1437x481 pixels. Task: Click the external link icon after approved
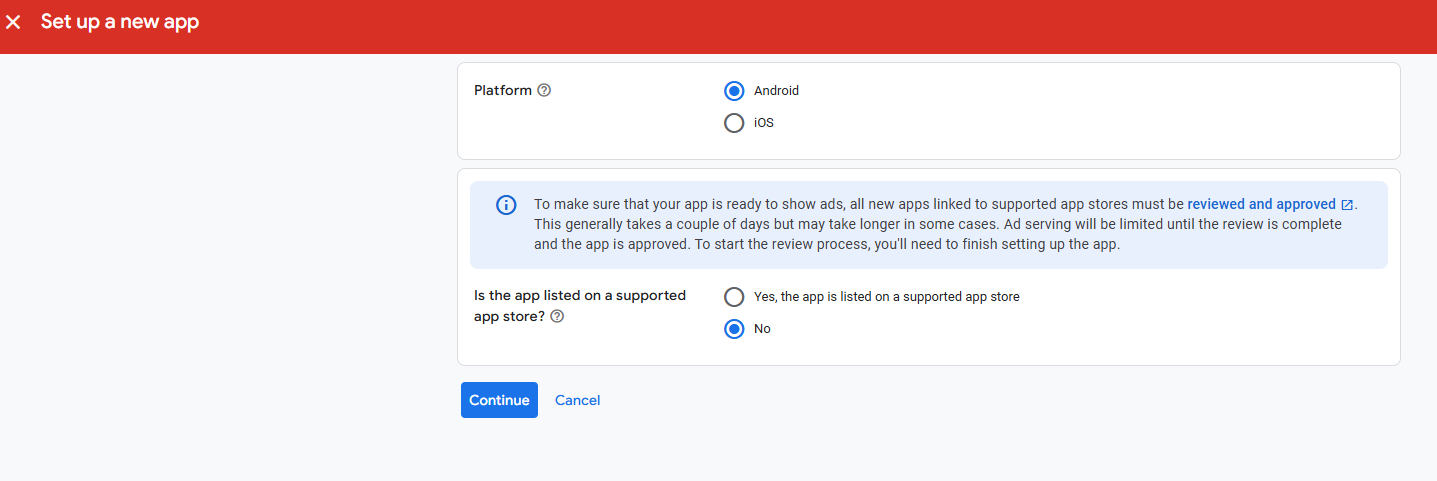pos(1347,205)
